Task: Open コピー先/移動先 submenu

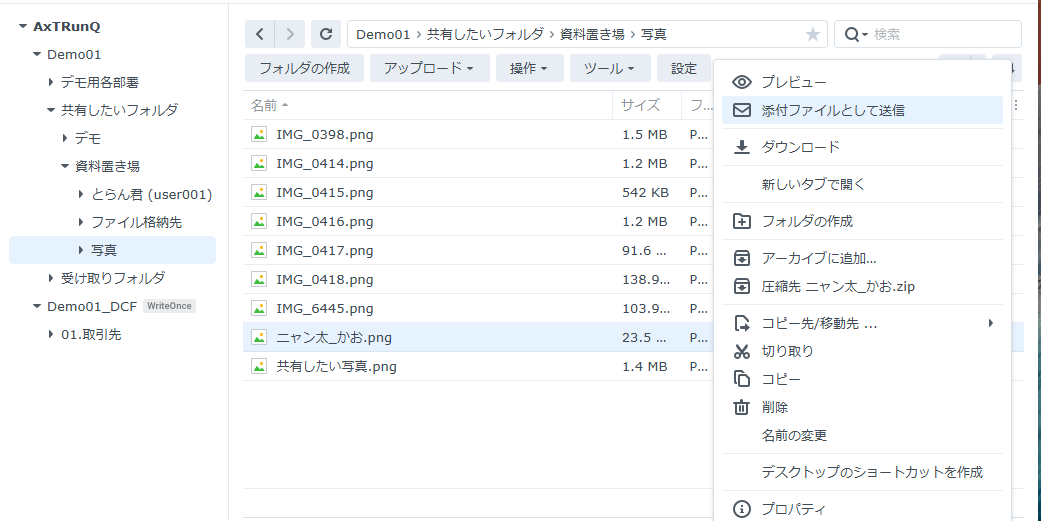Action: [x=862, y=323]
